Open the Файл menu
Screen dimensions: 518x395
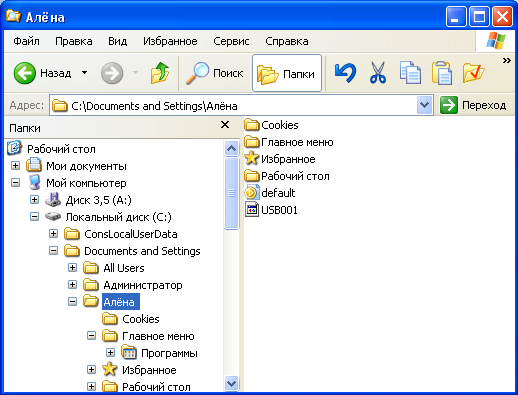(26, 41)
